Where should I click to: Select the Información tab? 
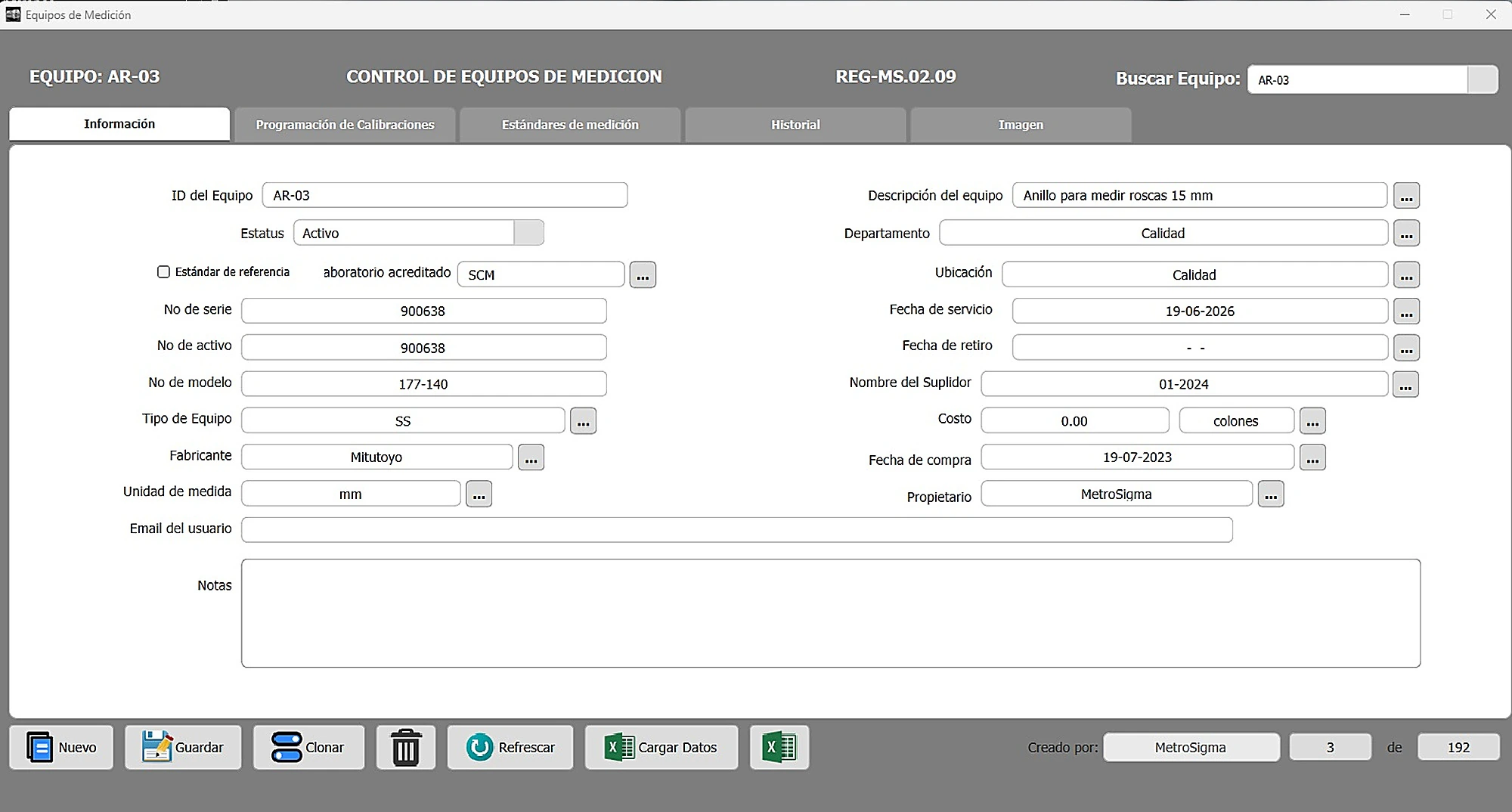pos(119,124)
